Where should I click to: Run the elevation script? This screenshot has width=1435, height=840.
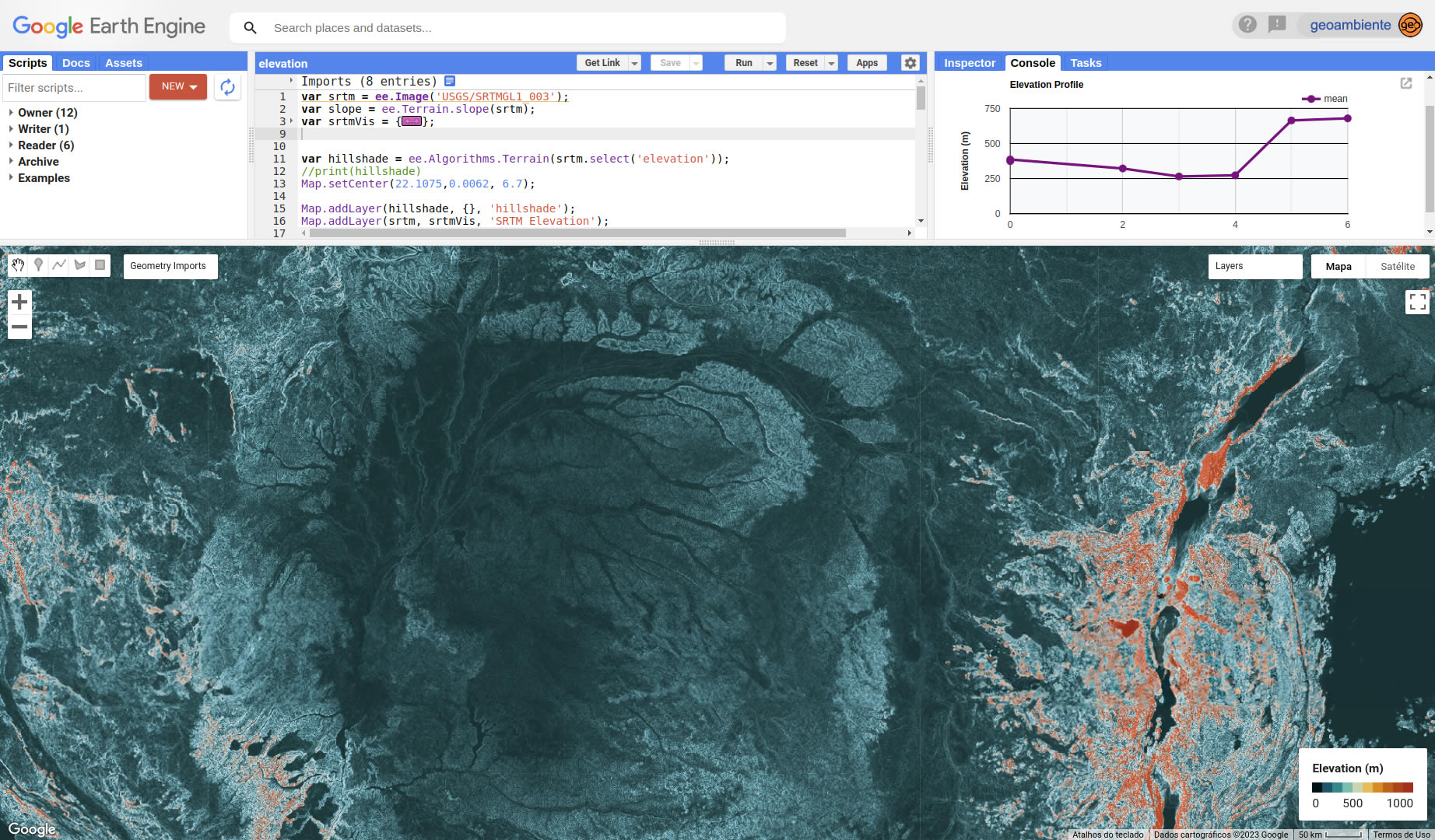click(743, 63)
